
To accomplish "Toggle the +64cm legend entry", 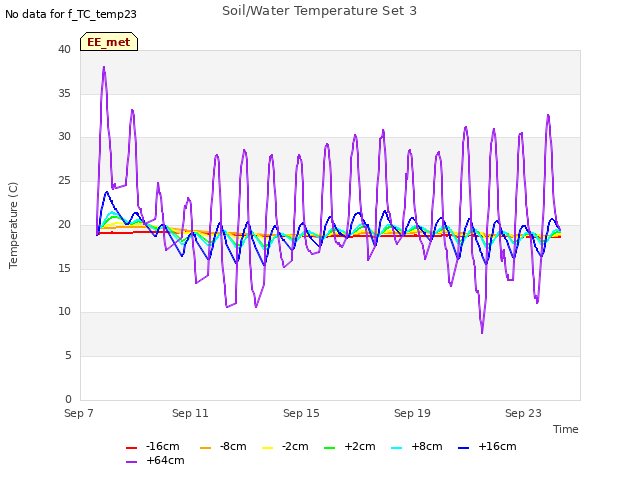I will point(155,460).
